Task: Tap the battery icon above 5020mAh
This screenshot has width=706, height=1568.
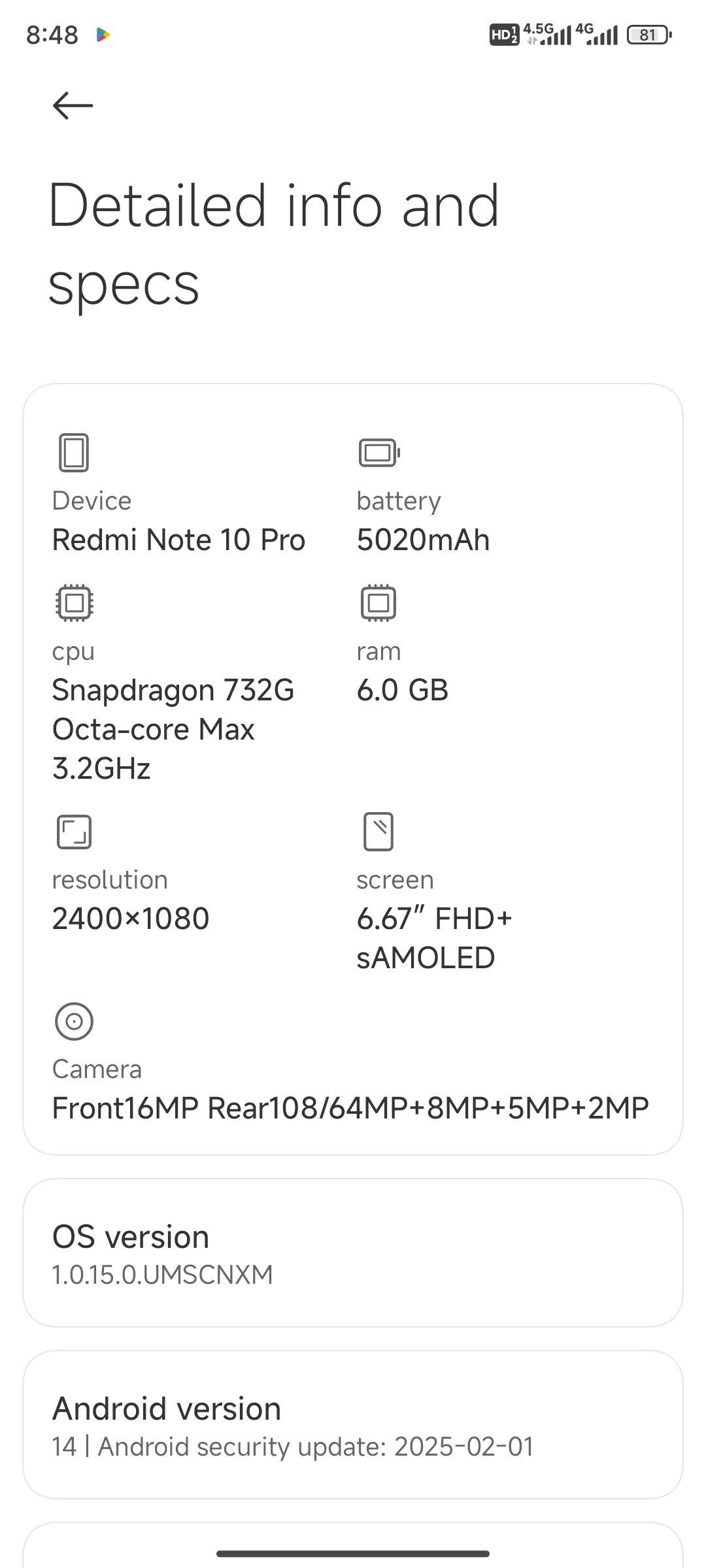Action: [379, 452]
